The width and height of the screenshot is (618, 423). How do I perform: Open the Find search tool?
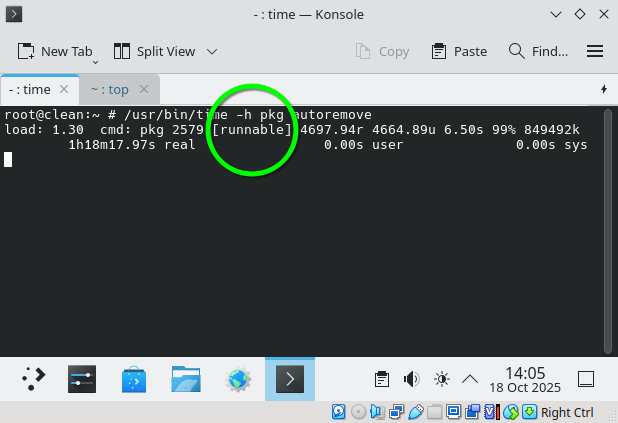pos(538,51)
